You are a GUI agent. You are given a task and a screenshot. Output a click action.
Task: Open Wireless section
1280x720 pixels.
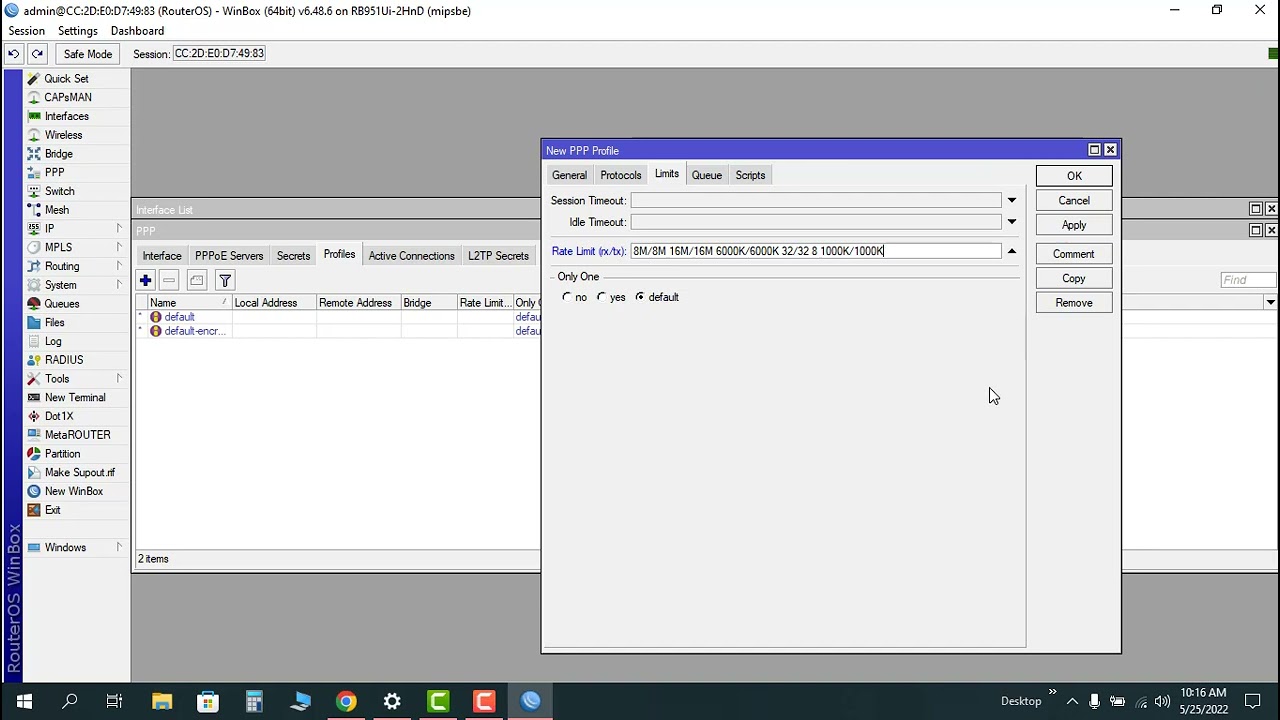tap(63, 135)
